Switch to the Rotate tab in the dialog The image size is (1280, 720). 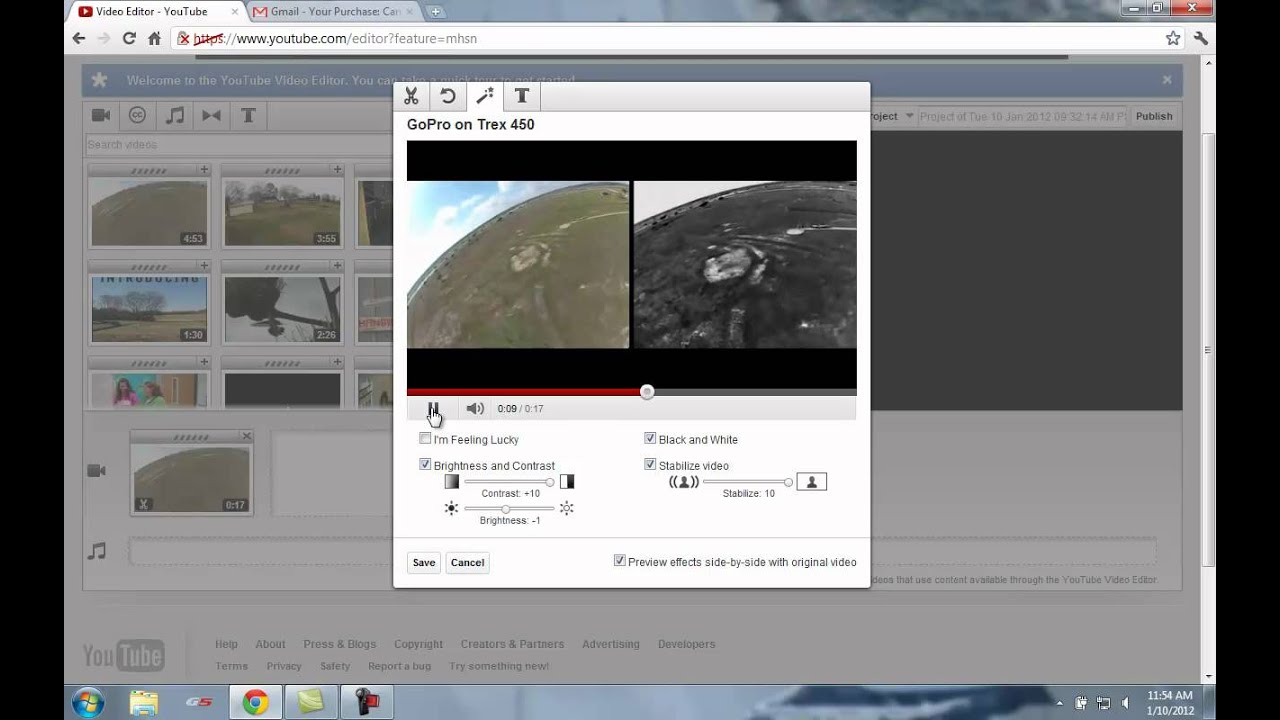coord(448,96)
